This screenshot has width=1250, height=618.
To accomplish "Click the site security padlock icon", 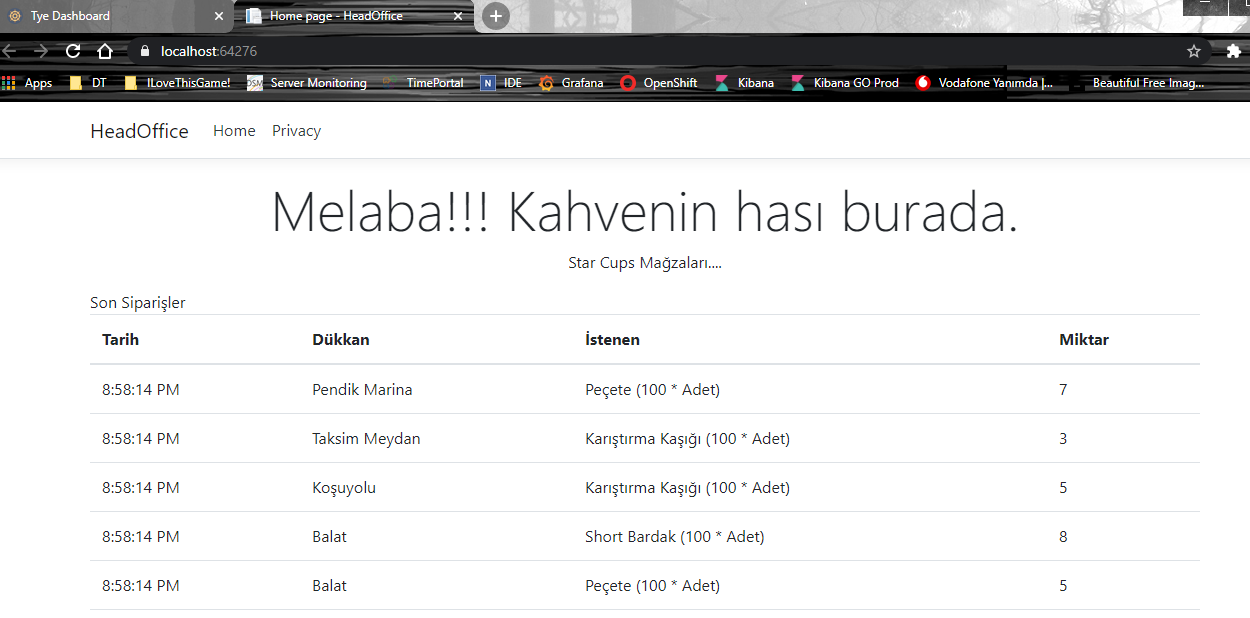I will (x=145, y=50).
